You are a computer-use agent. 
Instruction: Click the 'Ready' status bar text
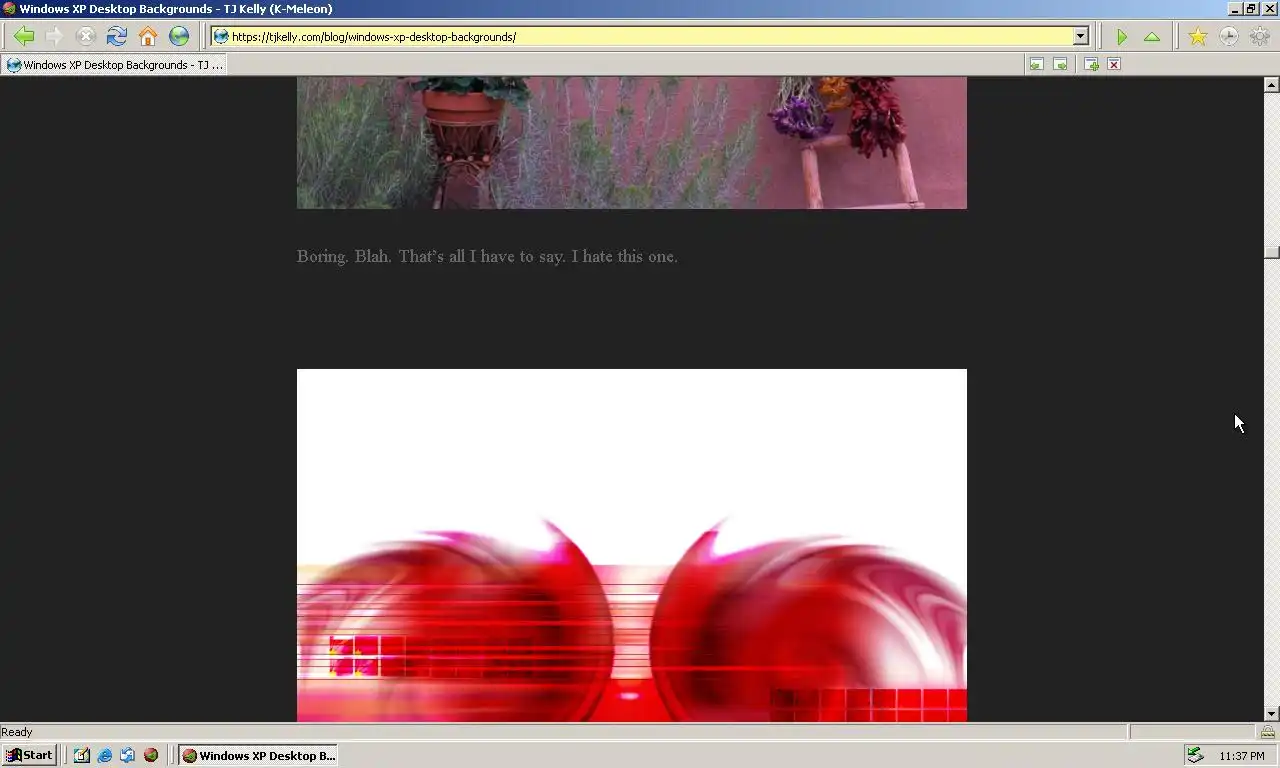(x=17, y=732)
